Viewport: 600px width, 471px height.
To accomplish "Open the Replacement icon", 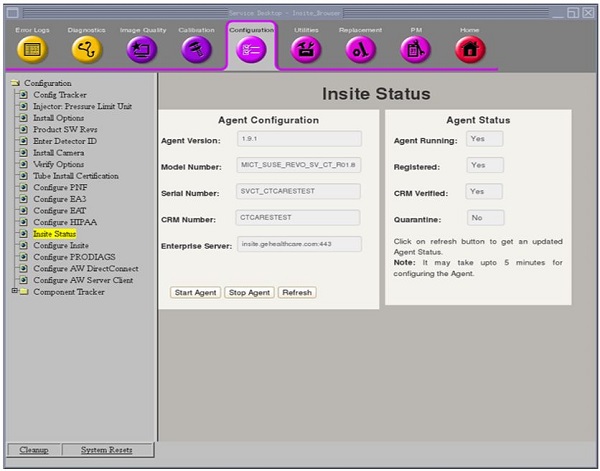I will 360,50.
